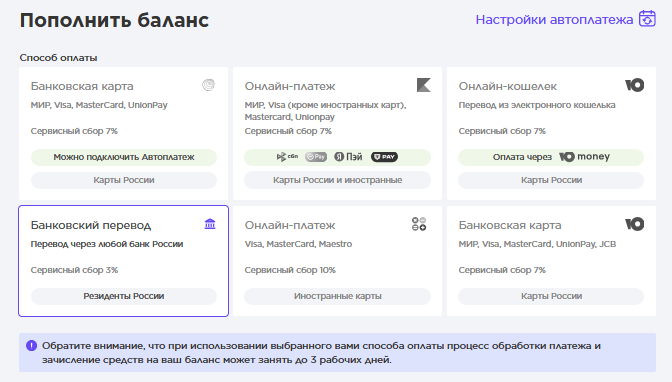672x382 pixels.
Task: Click the text МИР, Visa (кроме иностранных карт)
Action: pyautogui.click(x=325, y=105)
